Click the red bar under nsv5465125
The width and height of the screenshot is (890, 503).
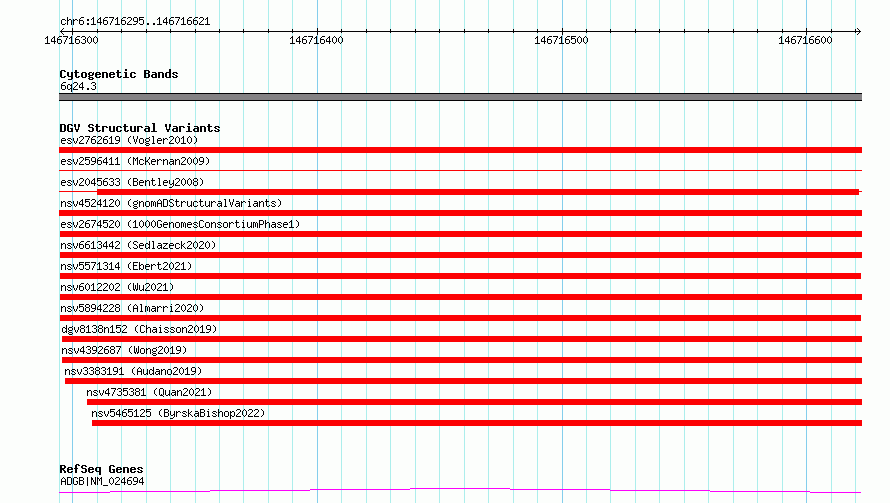point(477,423)
